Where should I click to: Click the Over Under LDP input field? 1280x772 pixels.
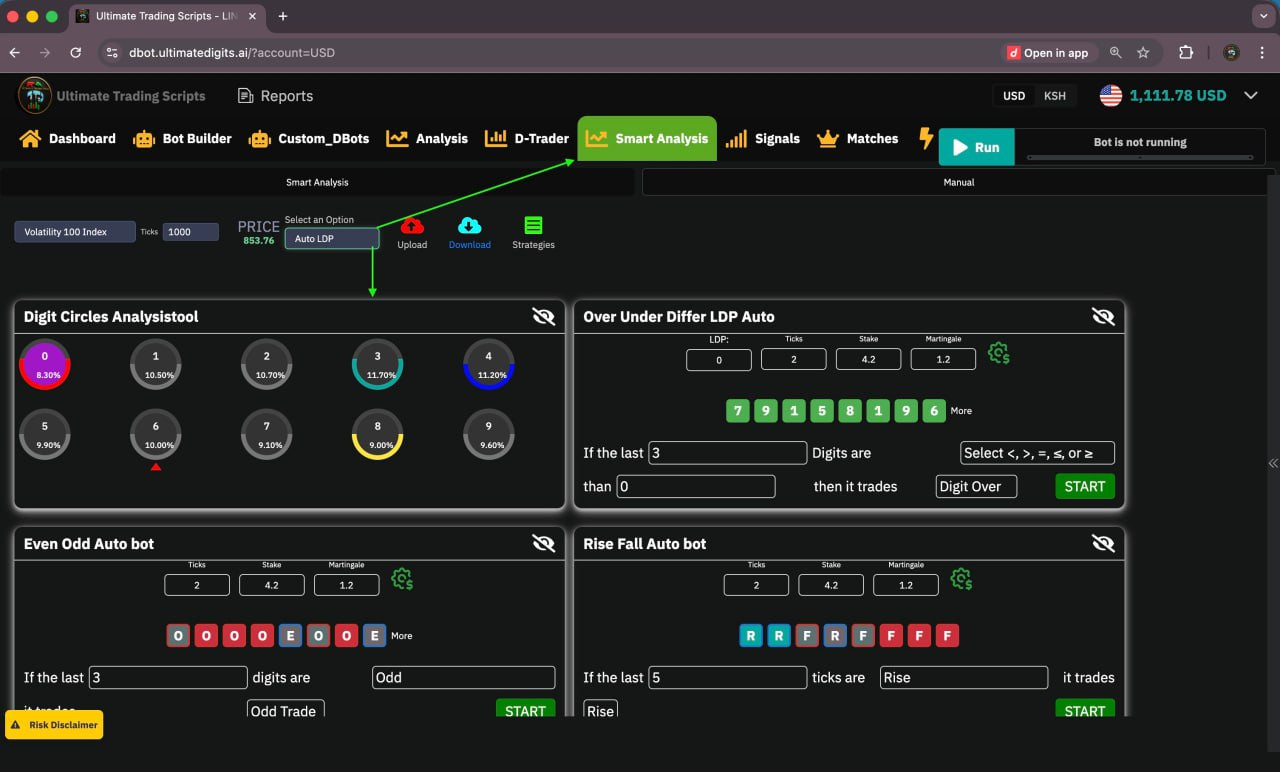click(x=718, y=359)
